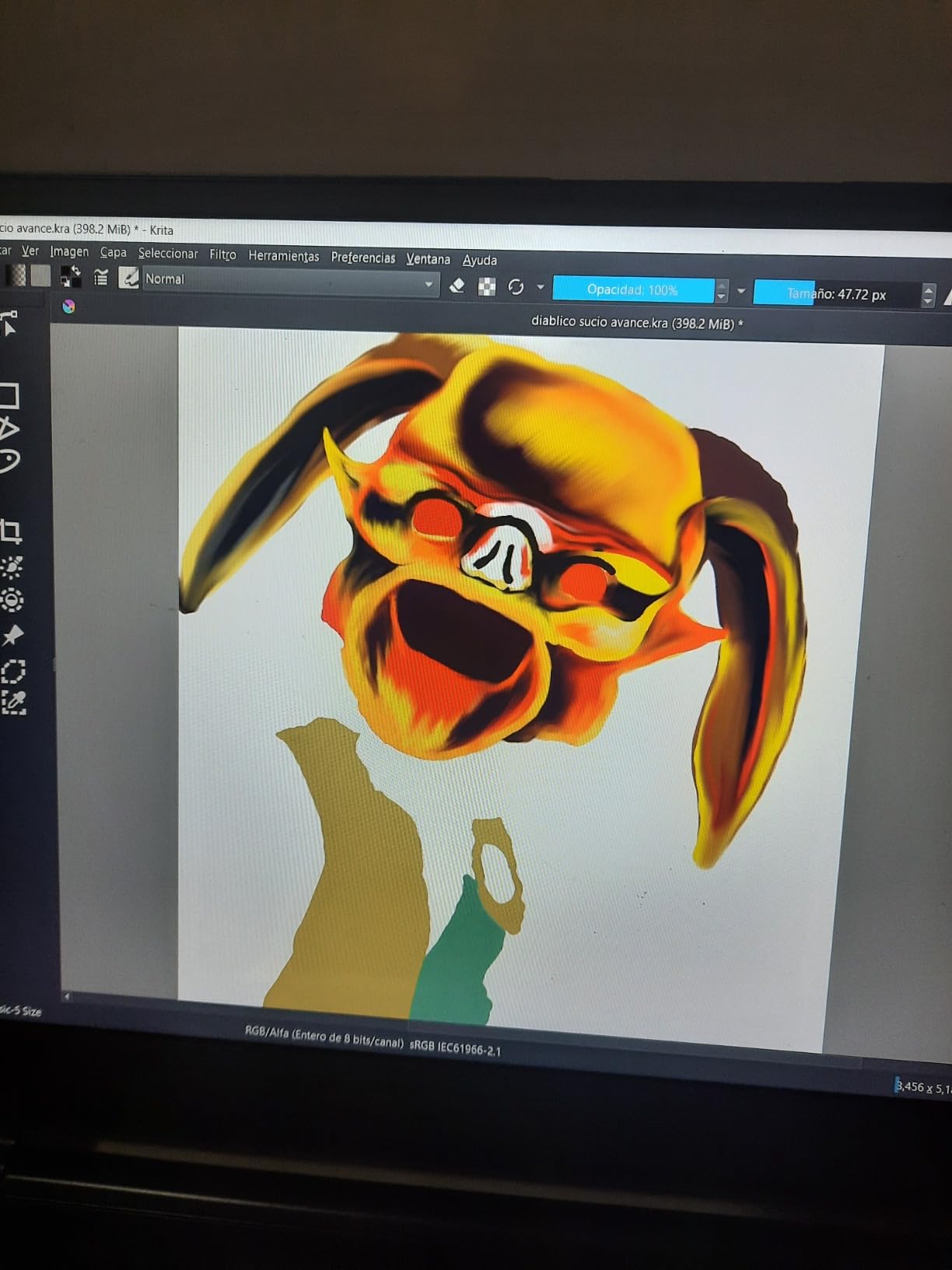Click the Krita icon on document tab bar

click(x=68, y=306)
